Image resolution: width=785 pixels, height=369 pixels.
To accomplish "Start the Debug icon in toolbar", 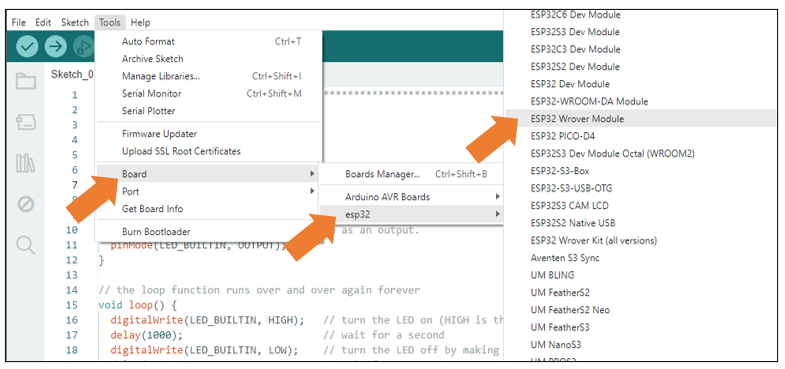I will pos(84,47).
